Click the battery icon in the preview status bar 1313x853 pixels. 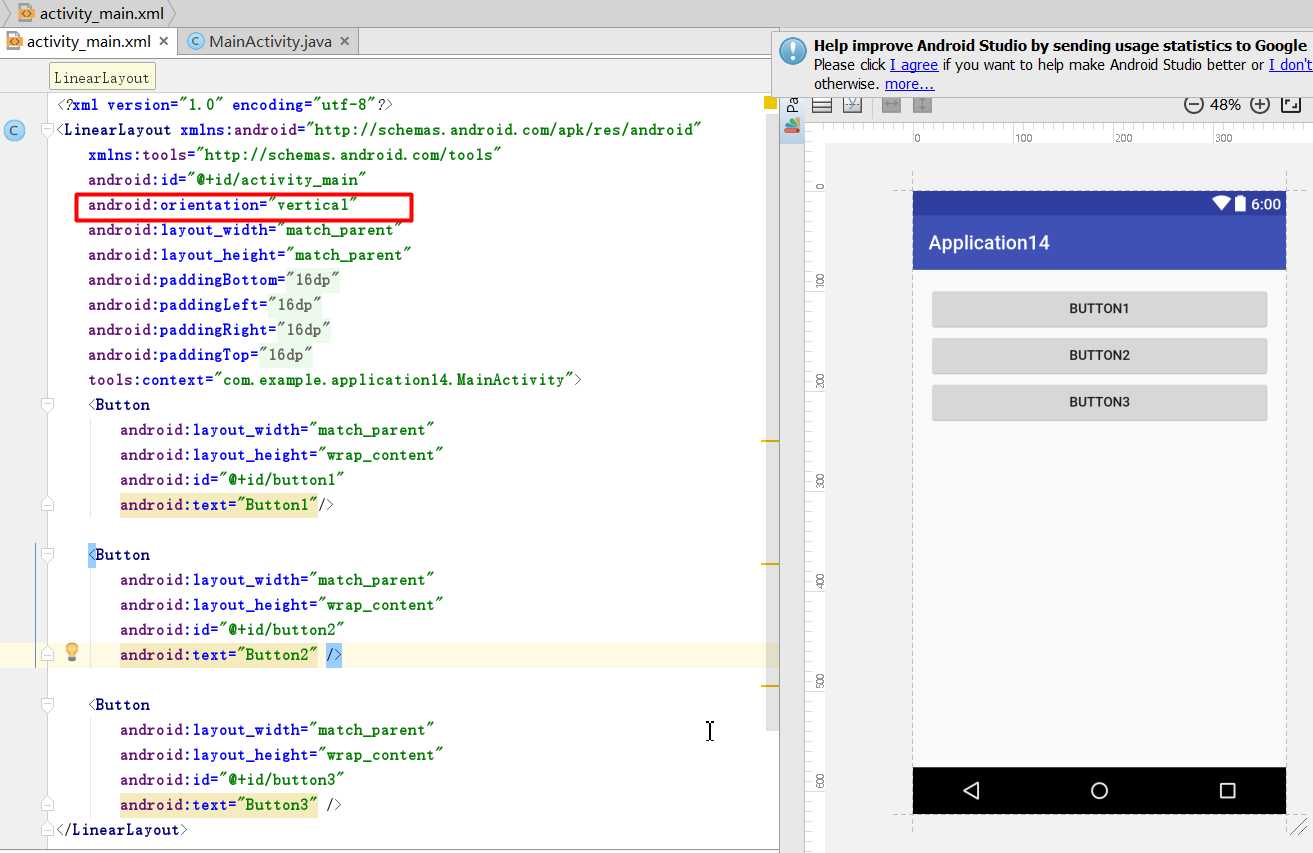pos(1240,204)
